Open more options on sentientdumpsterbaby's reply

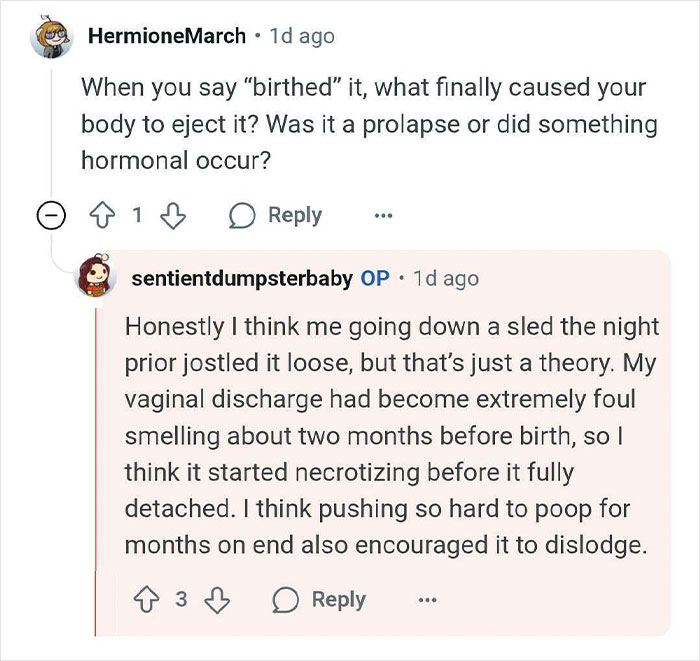pos(427,599)
